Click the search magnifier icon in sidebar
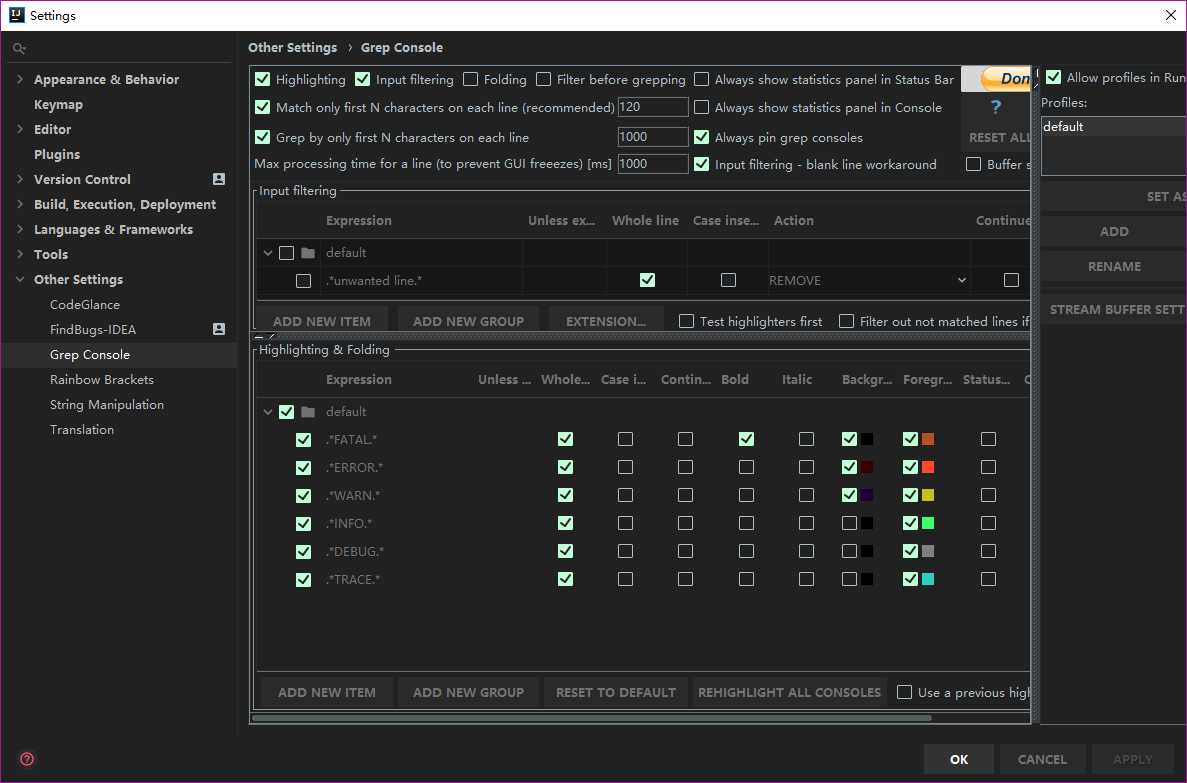This screenshot has width=1187, height=783. (x=19, y=48)
